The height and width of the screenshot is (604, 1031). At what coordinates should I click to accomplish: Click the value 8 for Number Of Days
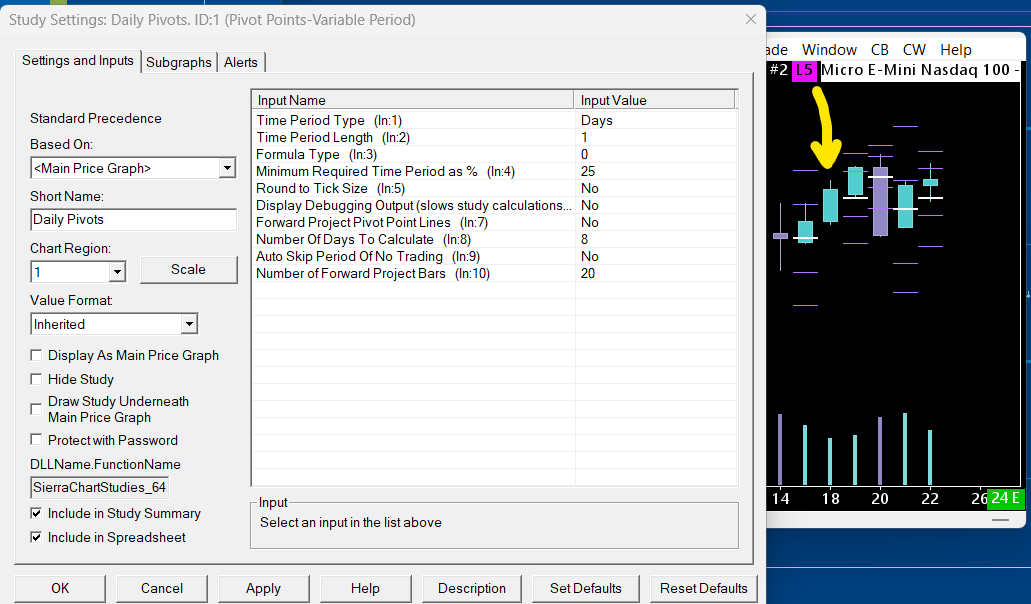(x=585, y=240)
